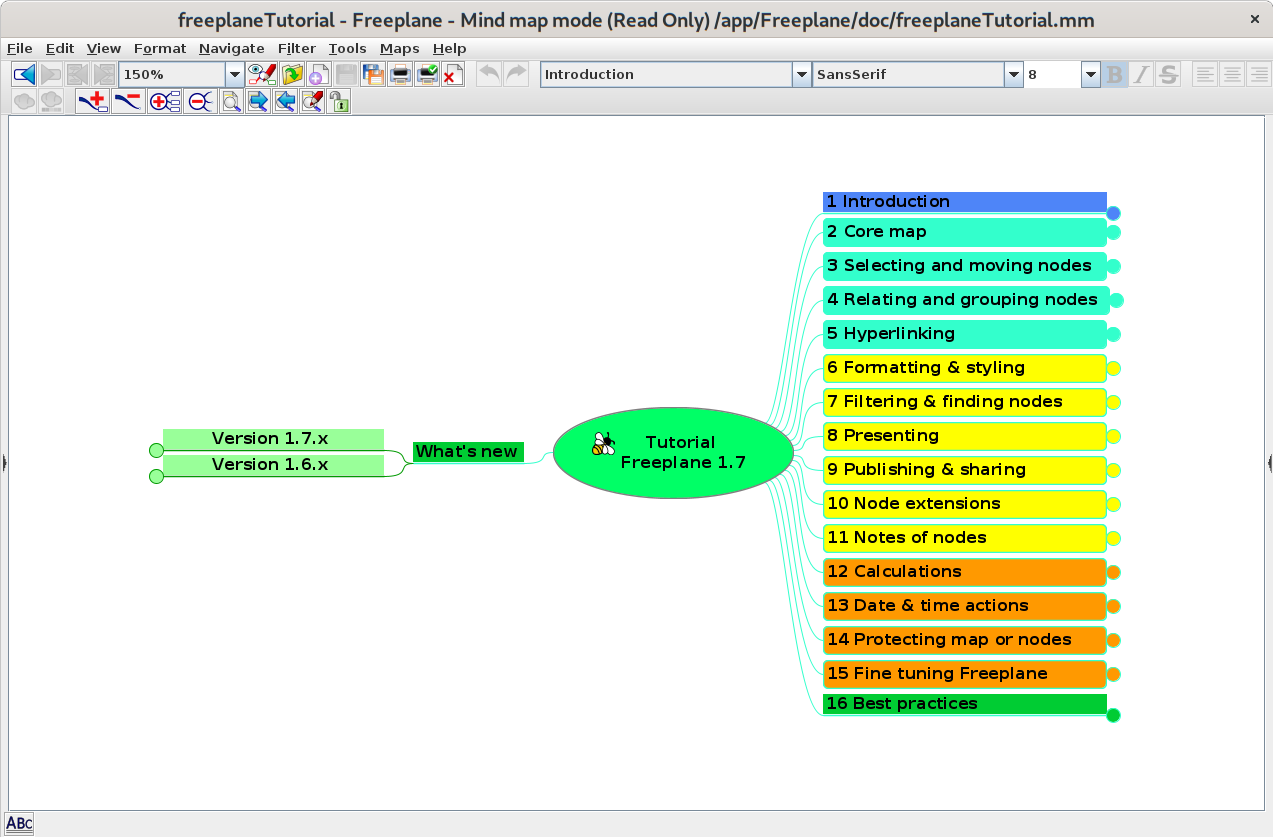Select the "What's new" node
This screenshot has height=837, width=1273.
point(467,452)
